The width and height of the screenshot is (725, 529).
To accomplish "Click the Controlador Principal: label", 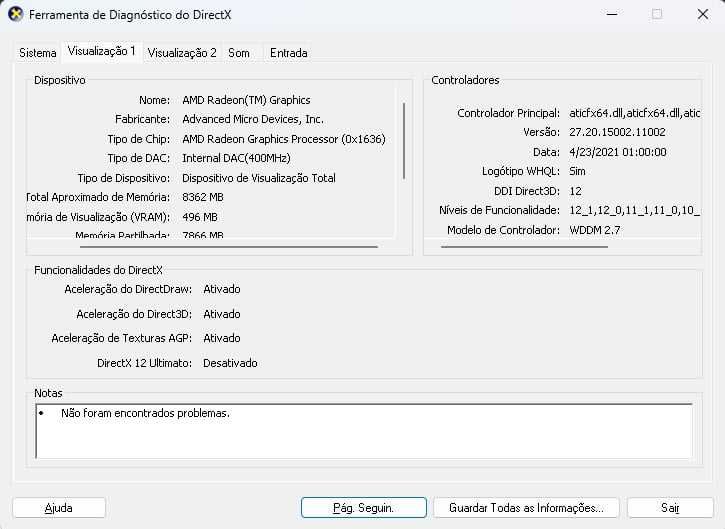I will pyautogui.click(x=508, y=113).
